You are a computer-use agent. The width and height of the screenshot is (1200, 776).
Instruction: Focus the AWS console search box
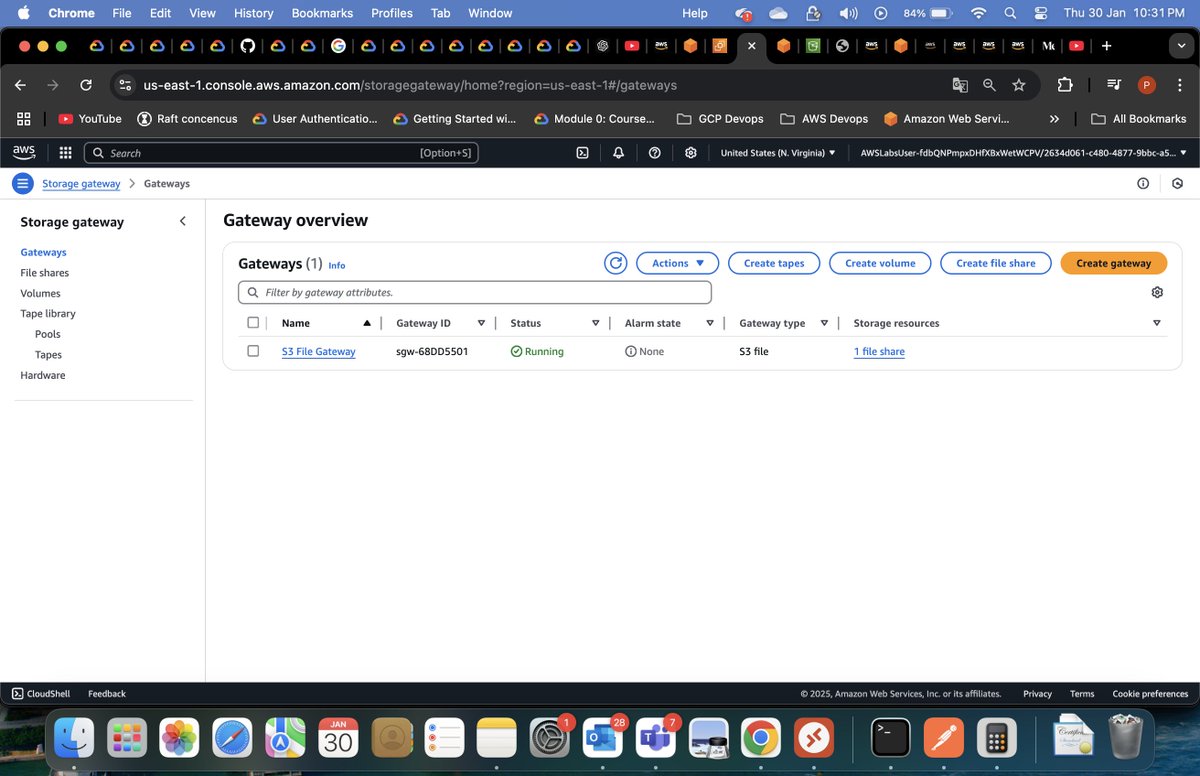point(281,153)
